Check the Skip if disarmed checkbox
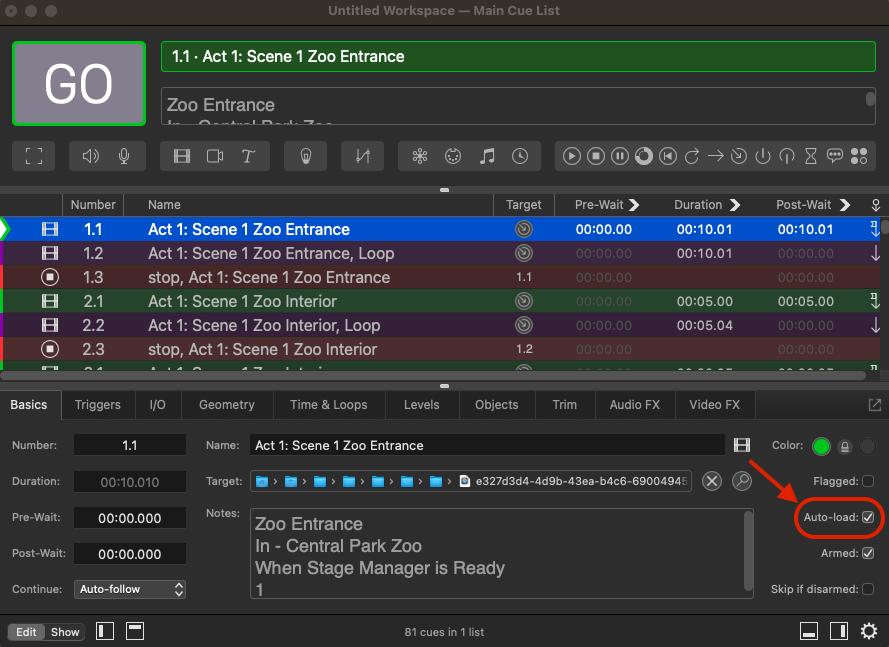 868,589
